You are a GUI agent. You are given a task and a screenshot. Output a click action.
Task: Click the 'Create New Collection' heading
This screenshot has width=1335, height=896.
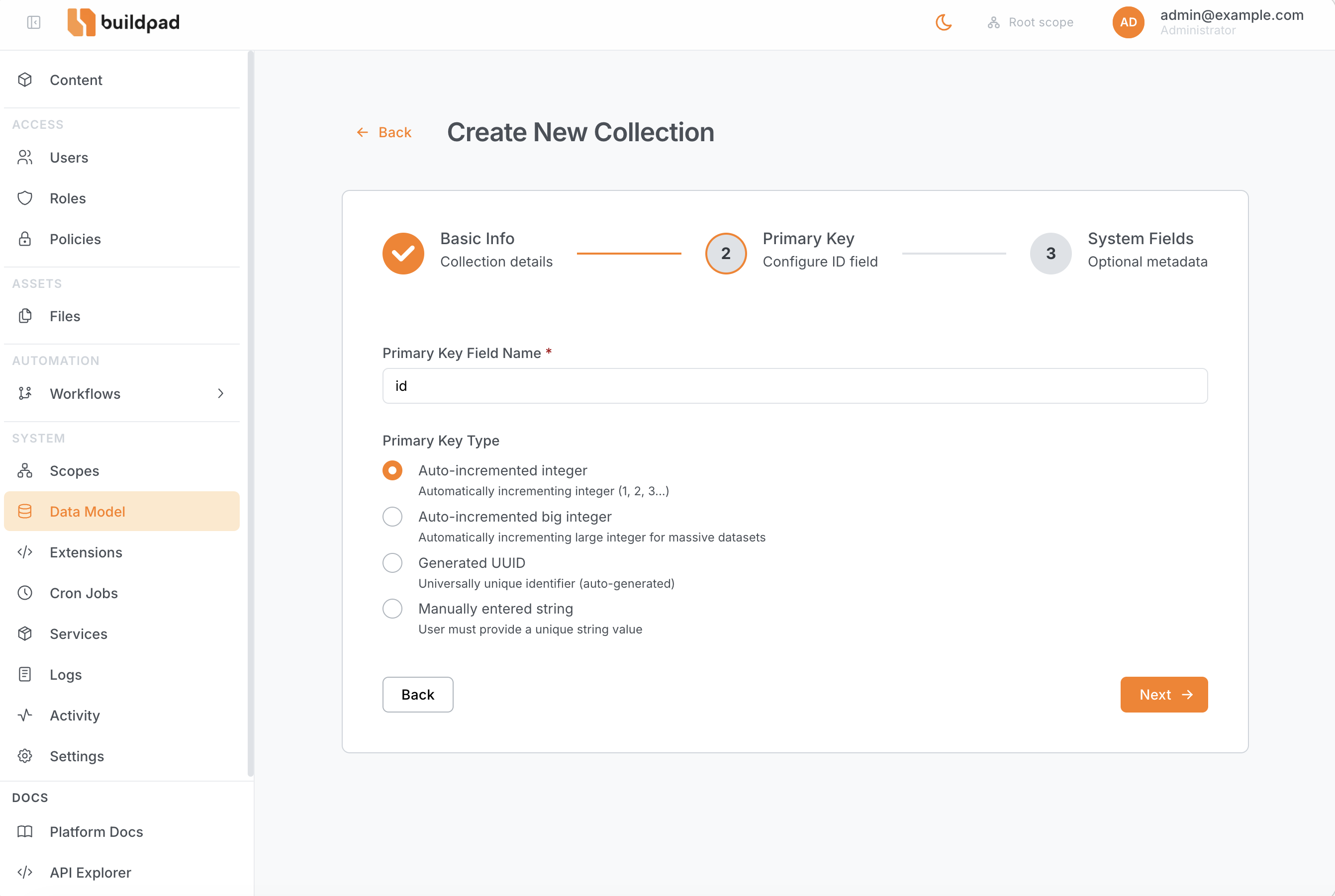pos(580,132)
